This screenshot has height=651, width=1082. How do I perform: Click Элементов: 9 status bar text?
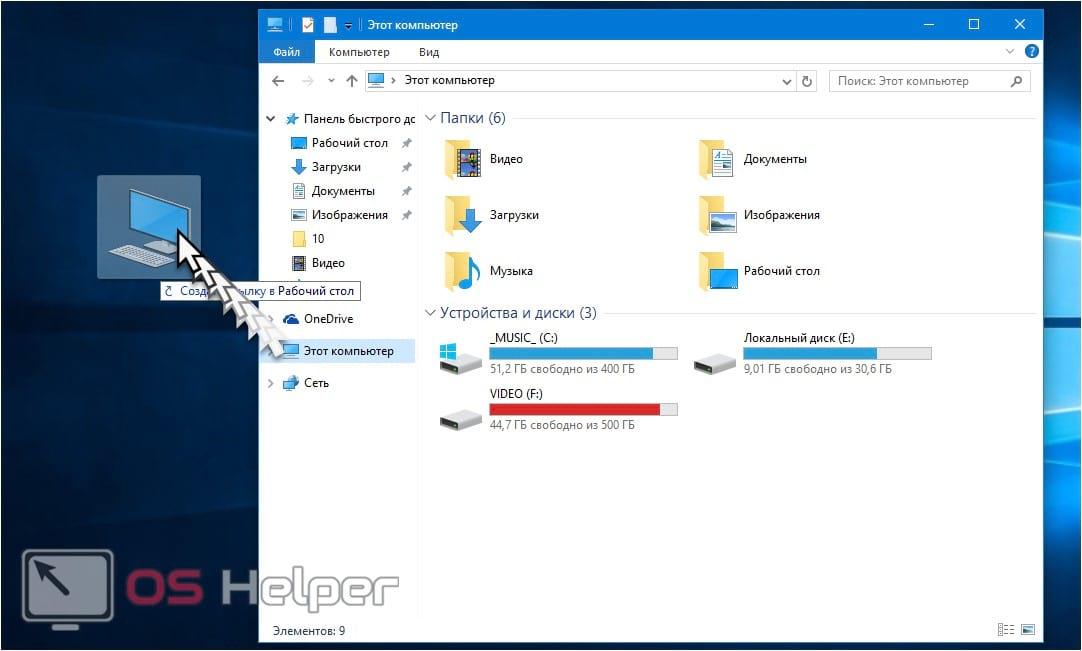click(x=308, y=631)
